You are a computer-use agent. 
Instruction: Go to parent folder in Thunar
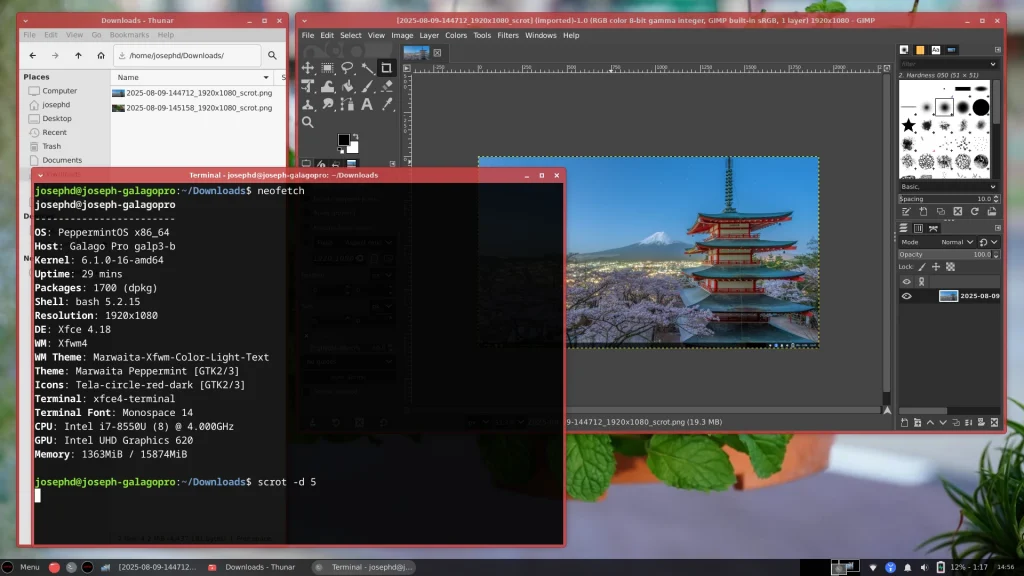(x=78, y=56)
